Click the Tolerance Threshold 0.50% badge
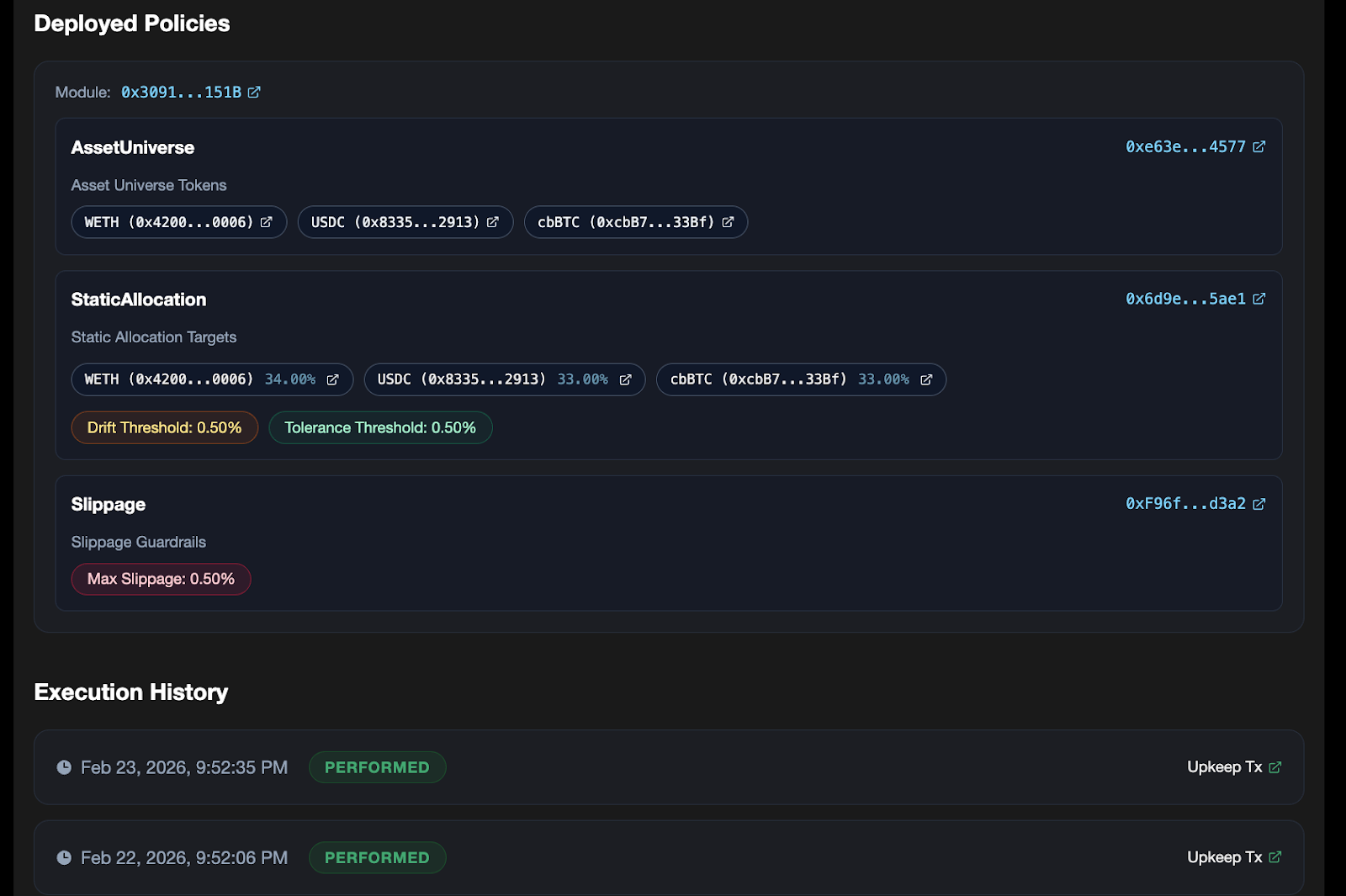This screenshot has height=896, width=1346. pos(380,428)
